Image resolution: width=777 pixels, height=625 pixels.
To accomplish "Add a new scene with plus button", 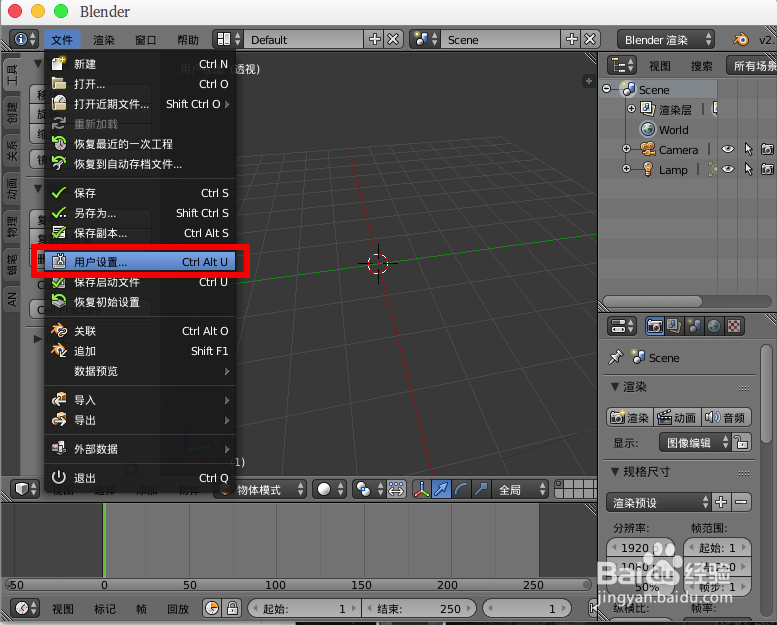I will pyautogui.click(x=571, y=39).
